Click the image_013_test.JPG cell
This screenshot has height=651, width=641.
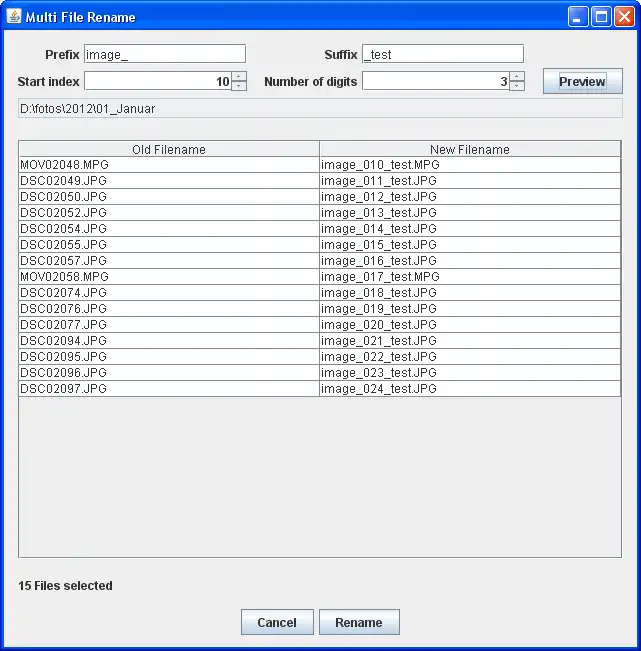point(470,213)
